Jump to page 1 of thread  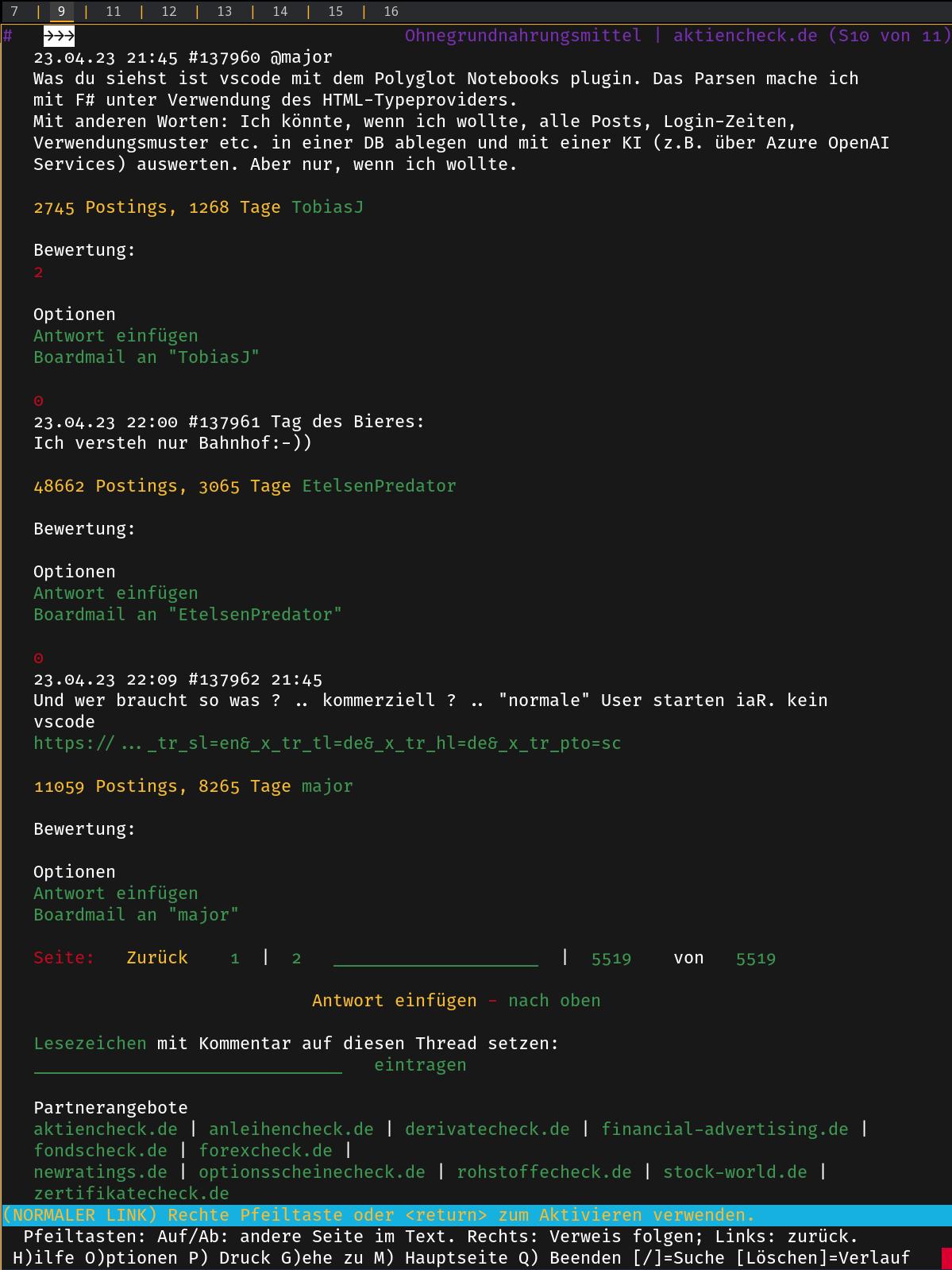pos(234,958)
